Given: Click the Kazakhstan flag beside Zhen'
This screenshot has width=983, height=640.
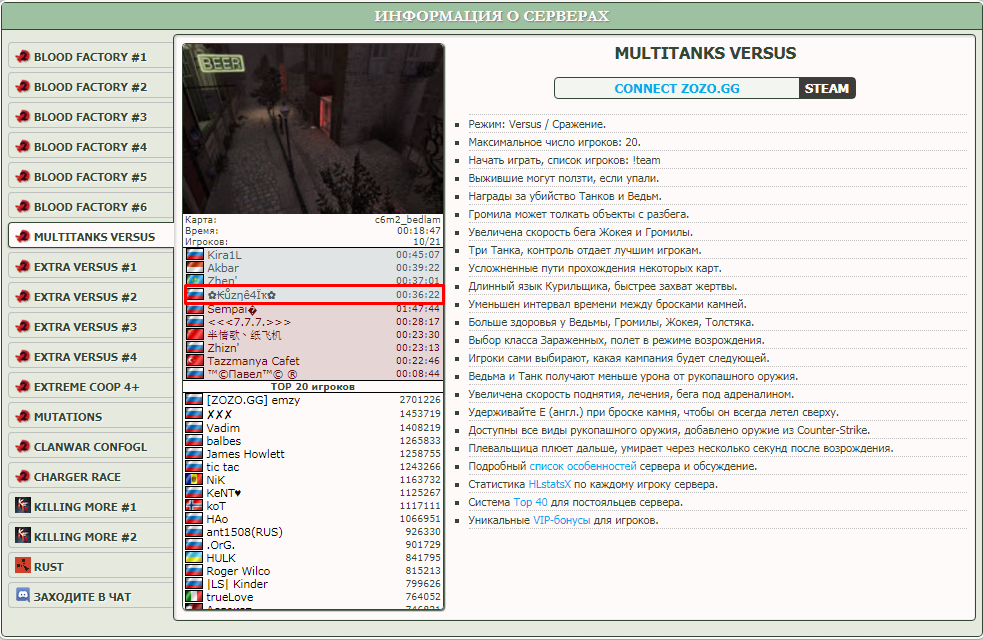Looking at the screenshot, I should [195, 282].
